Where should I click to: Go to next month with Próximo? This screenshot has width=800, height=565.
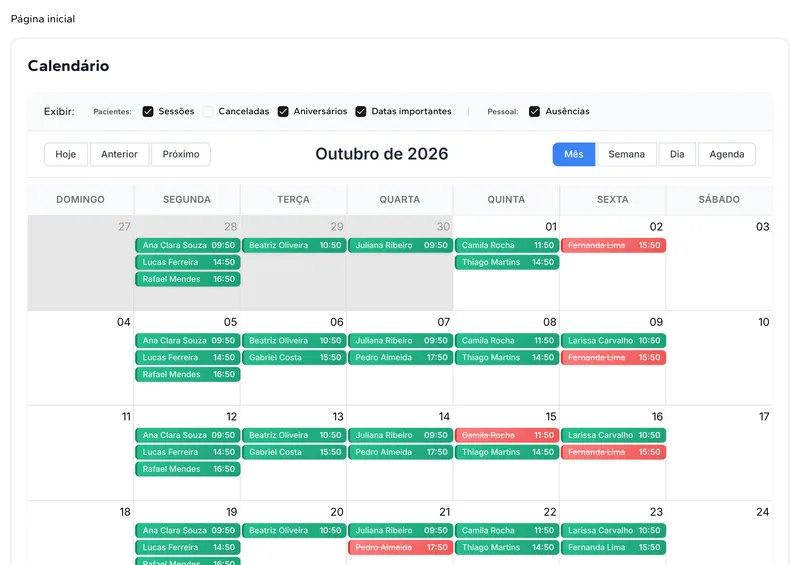[181, 154]
